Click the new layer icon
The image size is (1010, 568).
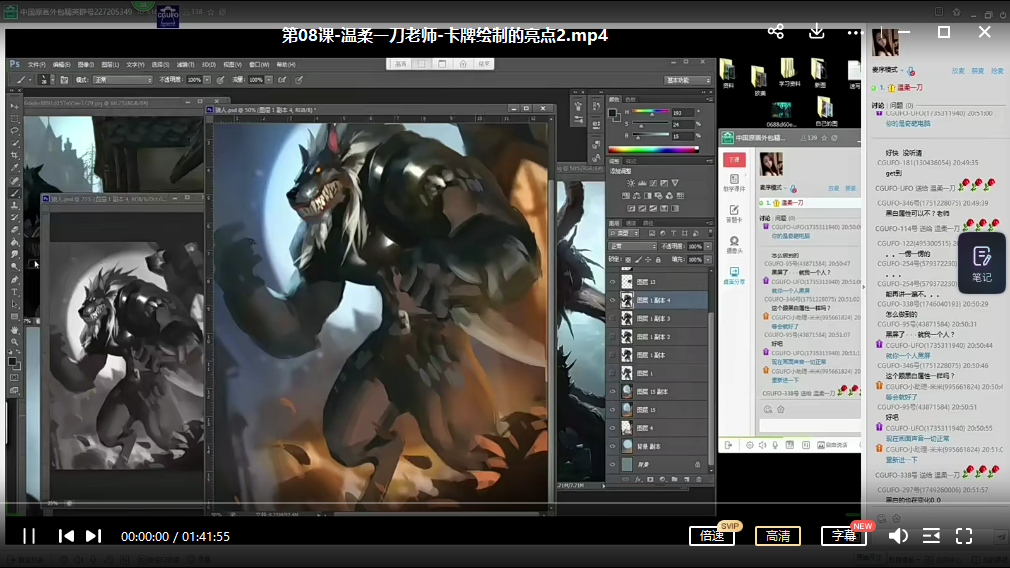tap(687, 480)
